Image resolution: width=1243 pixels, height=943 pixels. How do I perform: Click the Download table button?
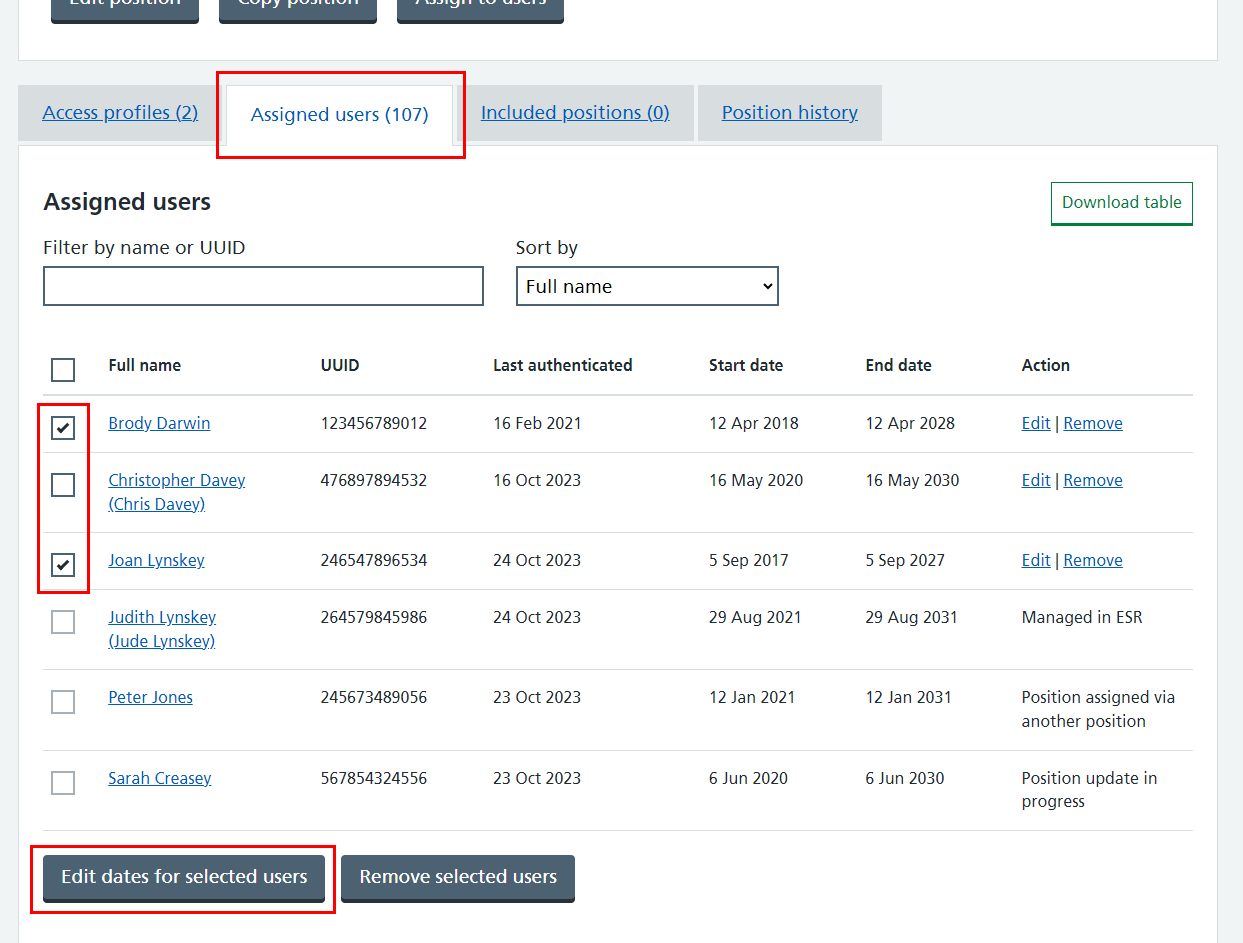tap(1122, 203)
